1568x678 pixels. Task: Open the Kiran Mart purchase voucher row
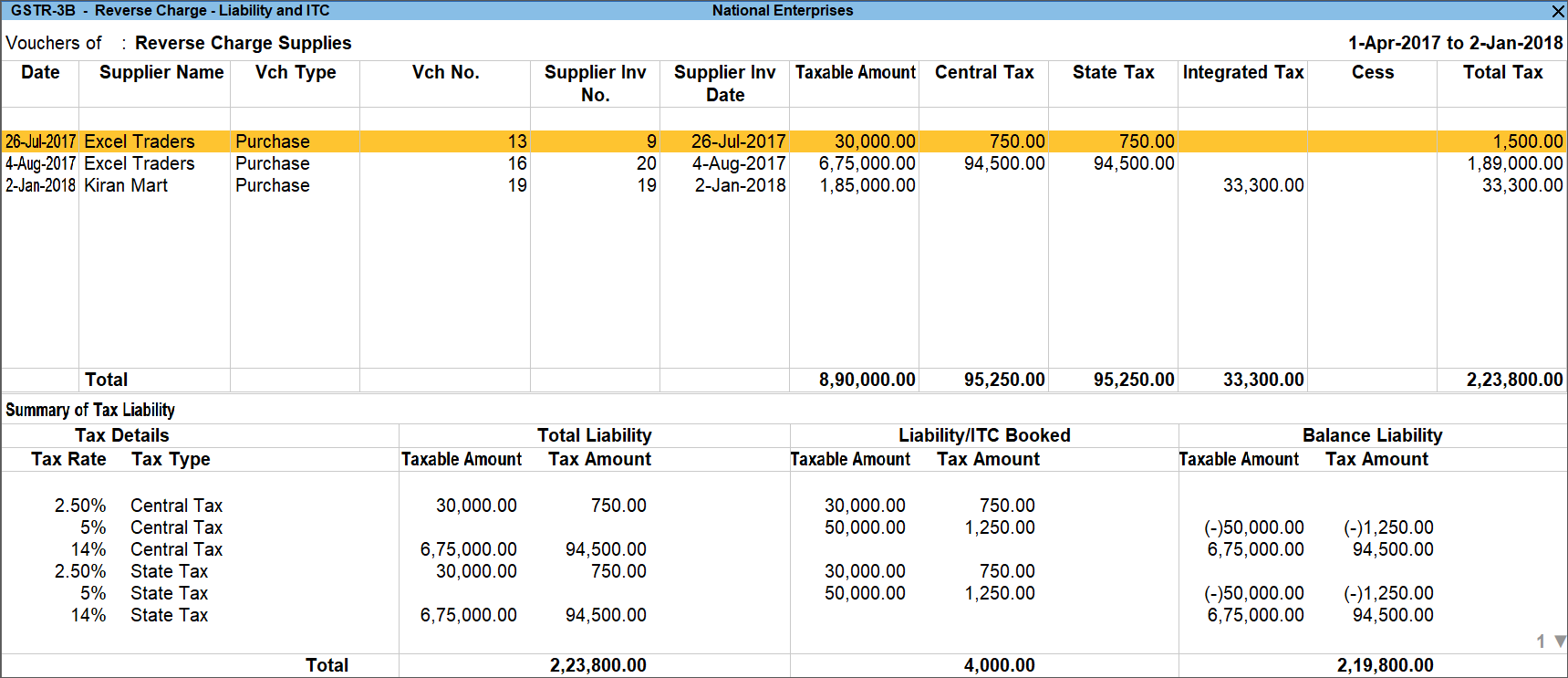(x=126, y=185)
